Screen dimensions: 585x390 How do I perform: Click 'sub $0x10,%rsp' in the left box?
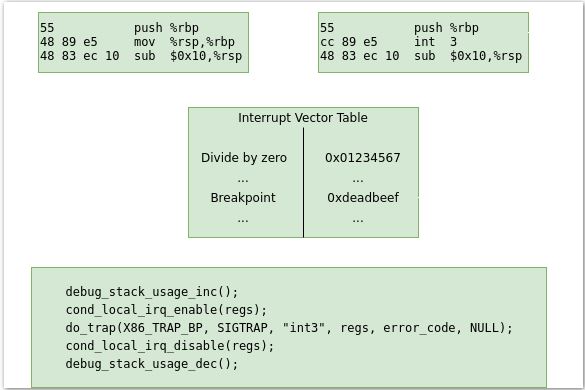coord(188,56)
